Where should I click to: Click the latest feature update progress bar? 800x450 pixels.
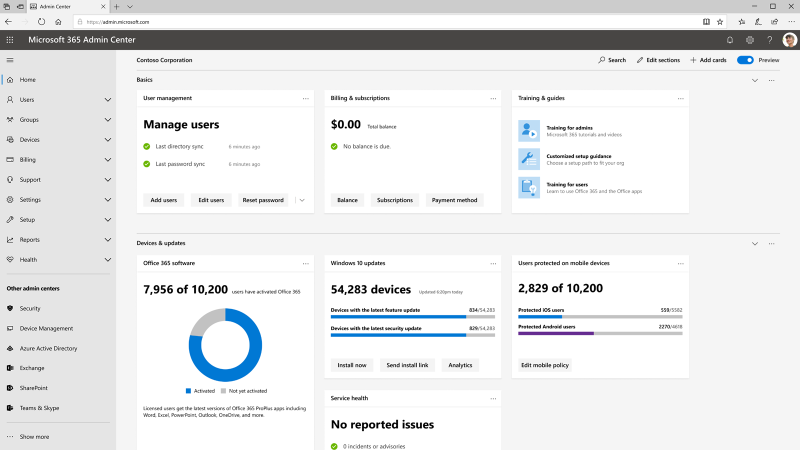coord(413,317)
